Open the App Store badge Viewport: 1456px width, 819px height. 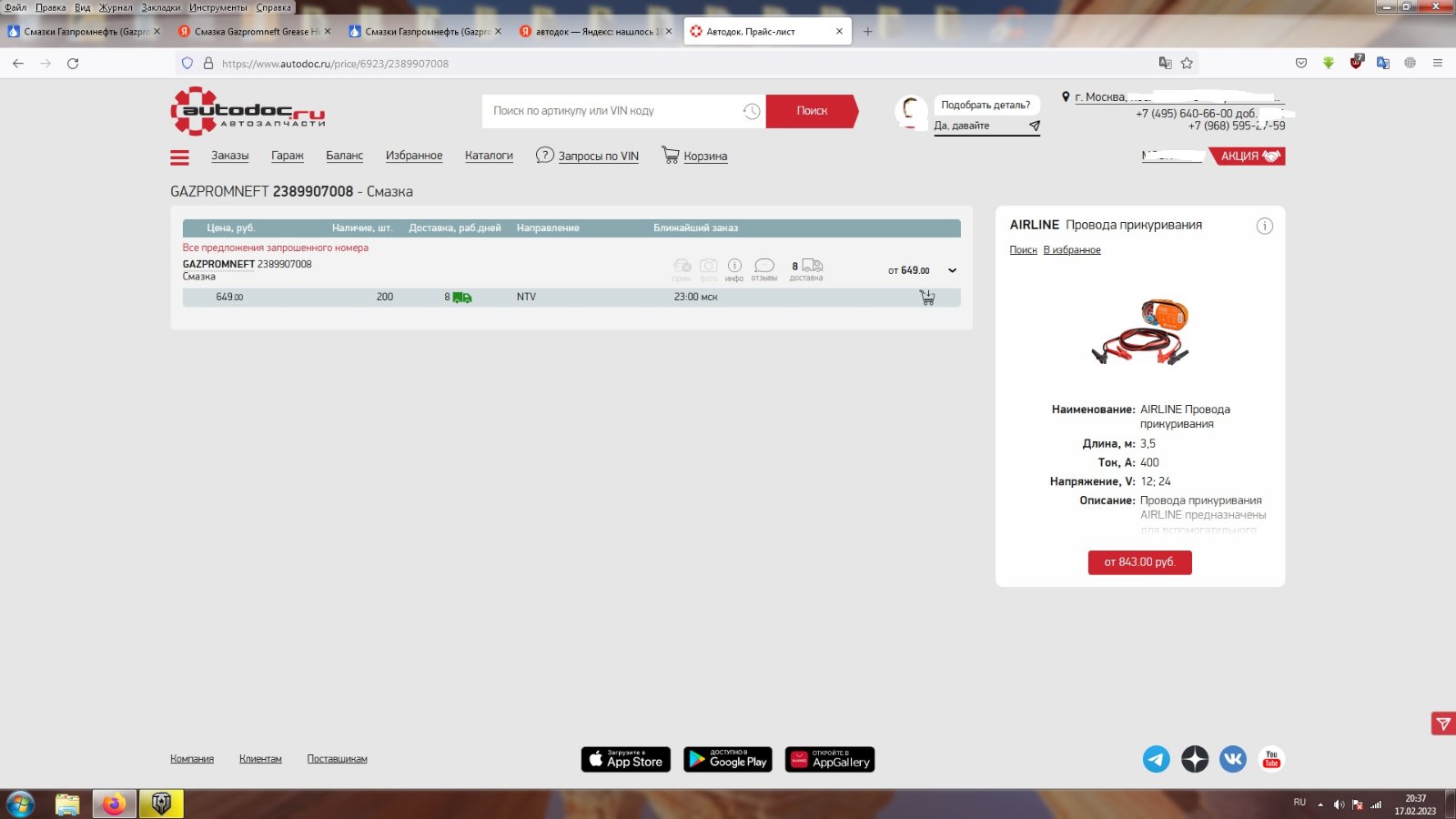click(626, 759)
